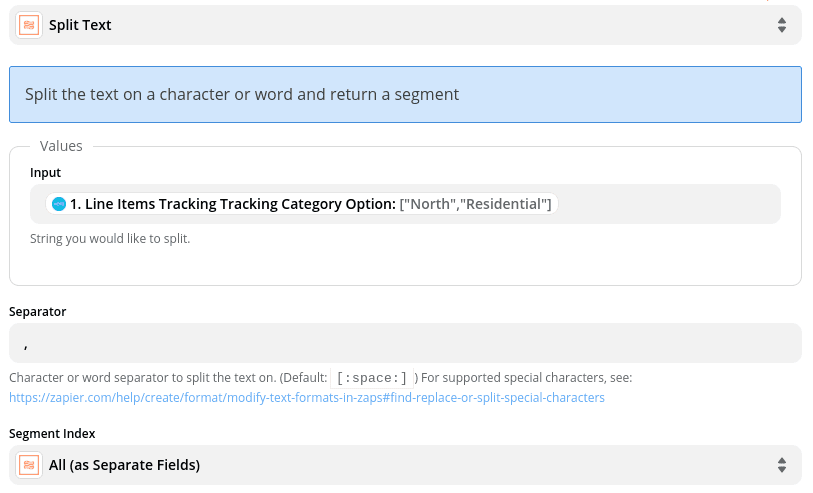This screenshot has height=493, width=813.
Task: Open the Split Text transform dropdown
Action: coord(400,25)
